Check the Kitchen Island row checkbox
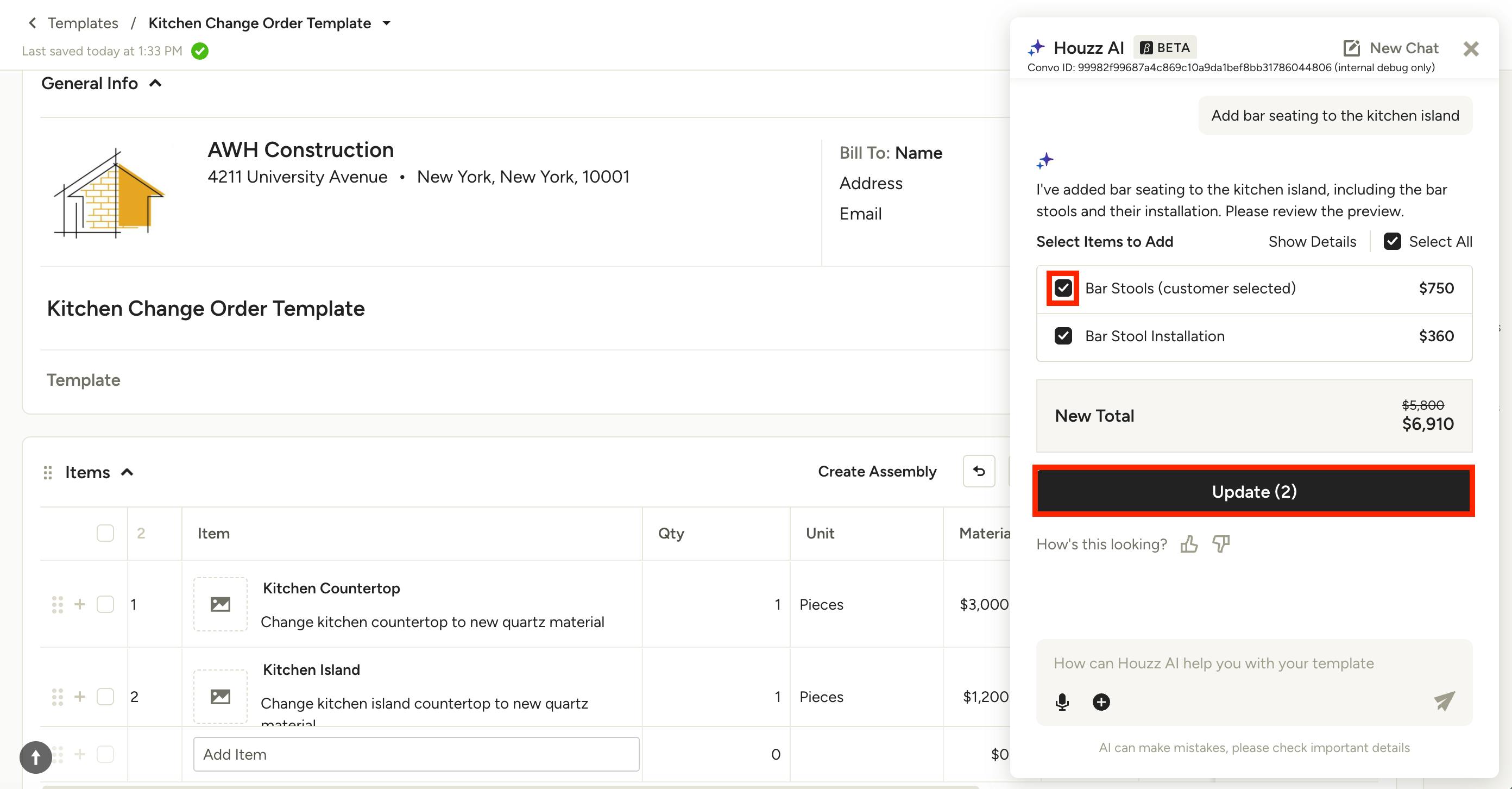This screenshot has width=1512, height=789. (x=105, y=697)
